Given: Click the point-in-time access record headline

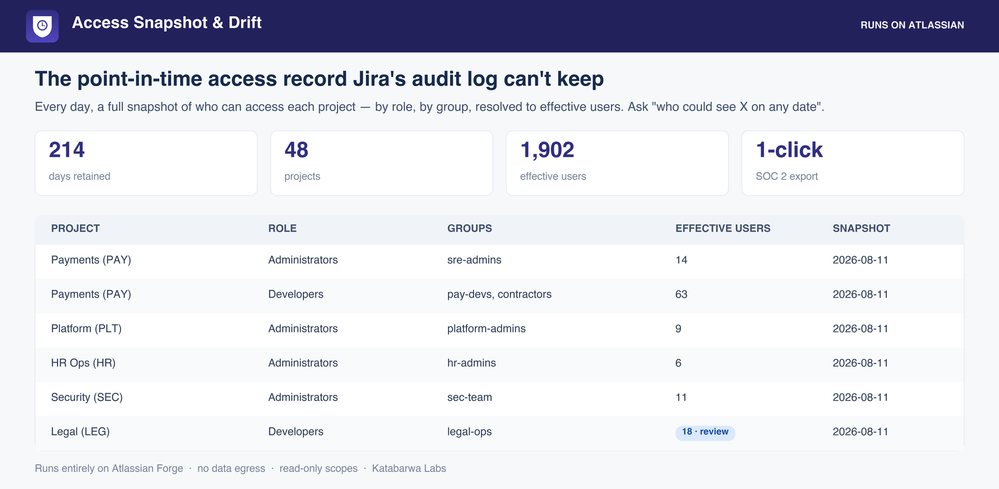Looking at the screenshot, I should pos(319,80).
